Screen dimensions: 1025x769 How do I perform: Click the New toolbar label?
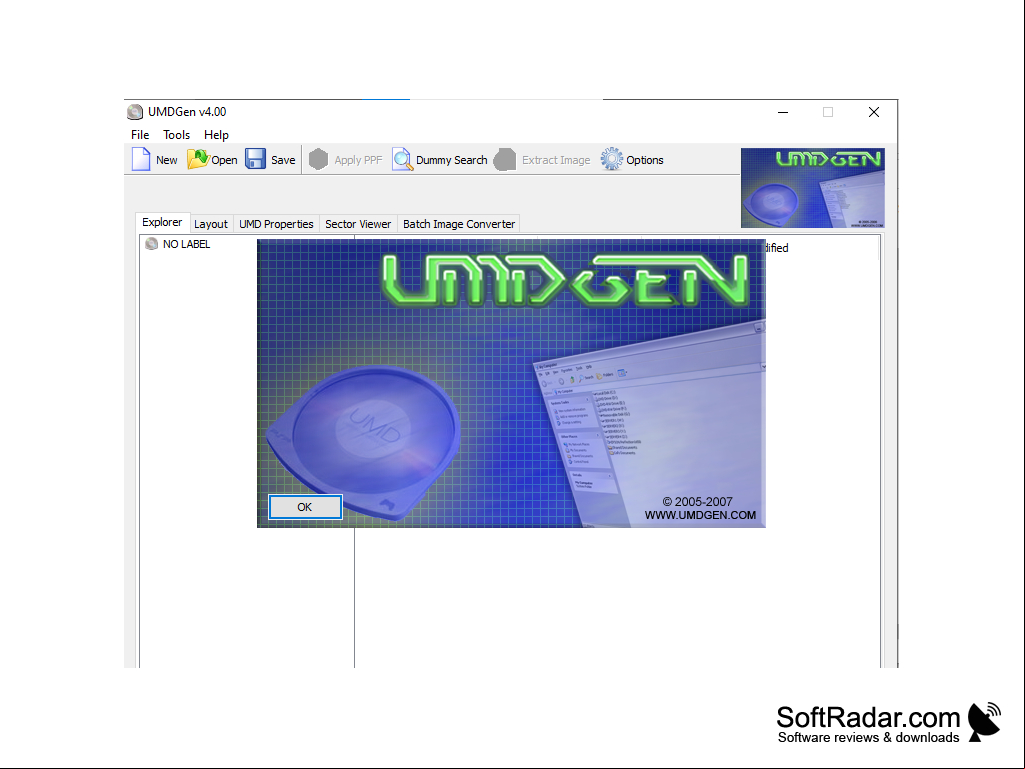tap(167, 160)
